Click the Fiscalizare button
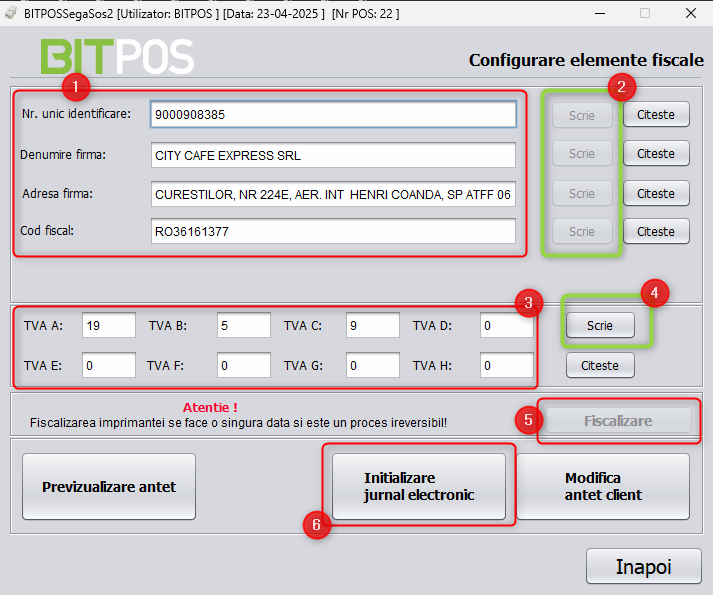 coord(618,421)
